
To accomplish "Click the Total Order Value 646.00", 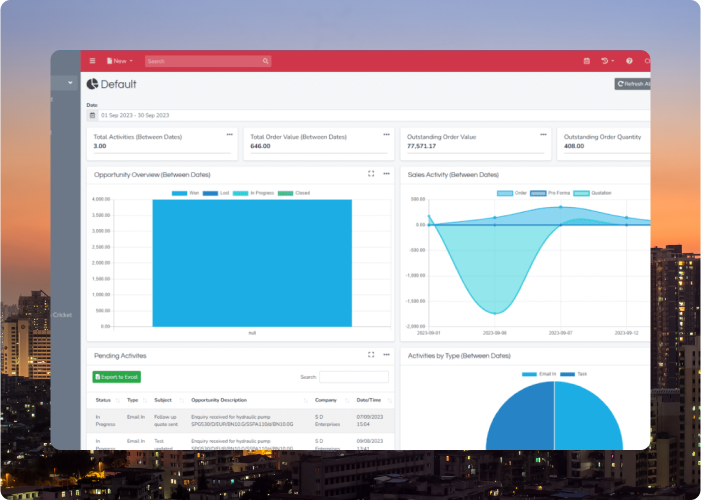I will click(x=260, y=146).
